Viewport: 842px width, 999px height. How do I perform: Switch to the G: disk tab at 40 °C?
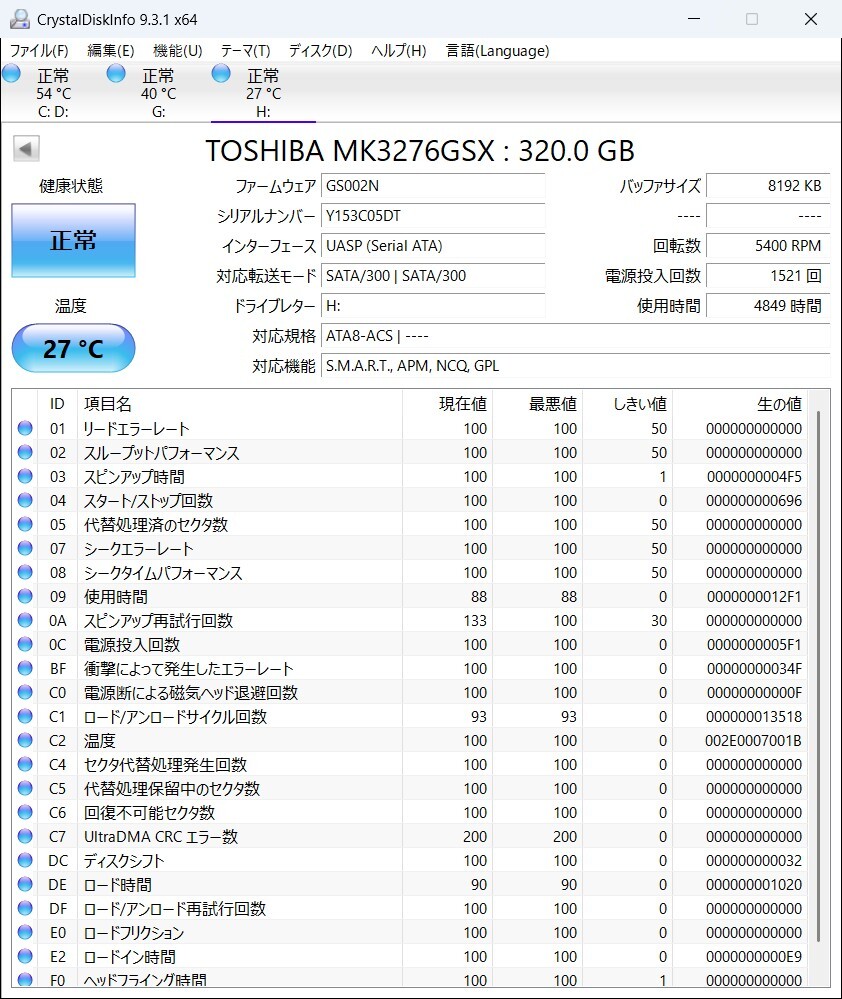point(159,93)
